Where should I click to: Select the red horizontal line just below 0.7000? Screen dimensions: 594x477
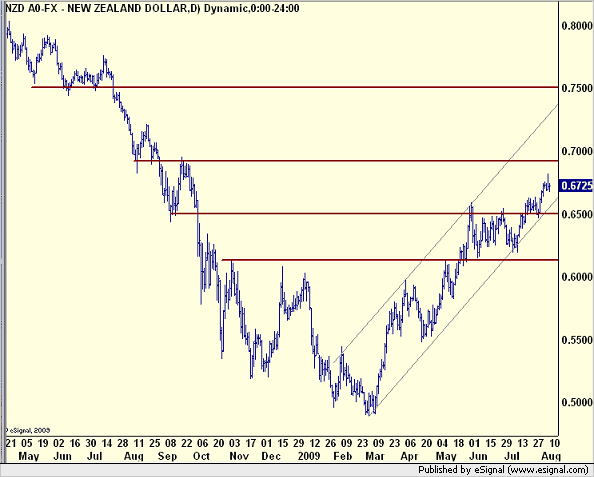pyautogui.click(x=346, y=161)
